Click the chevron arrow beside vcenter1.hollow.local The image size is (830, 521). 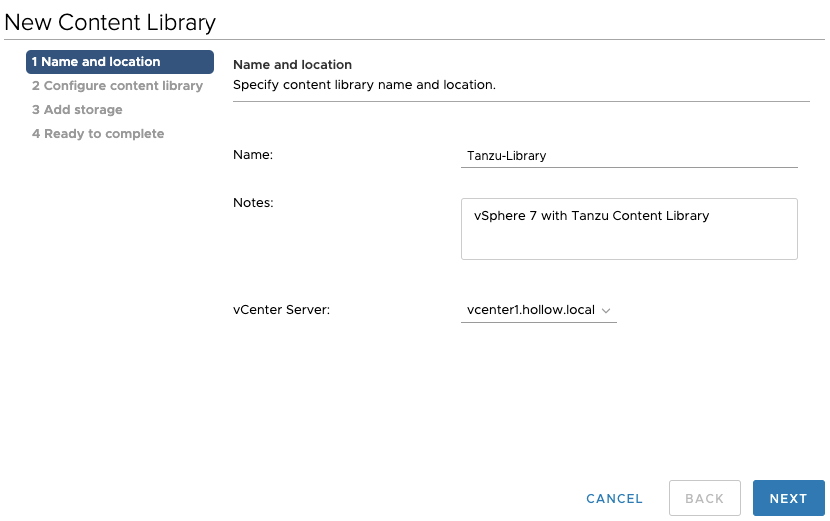pos(606,311)
